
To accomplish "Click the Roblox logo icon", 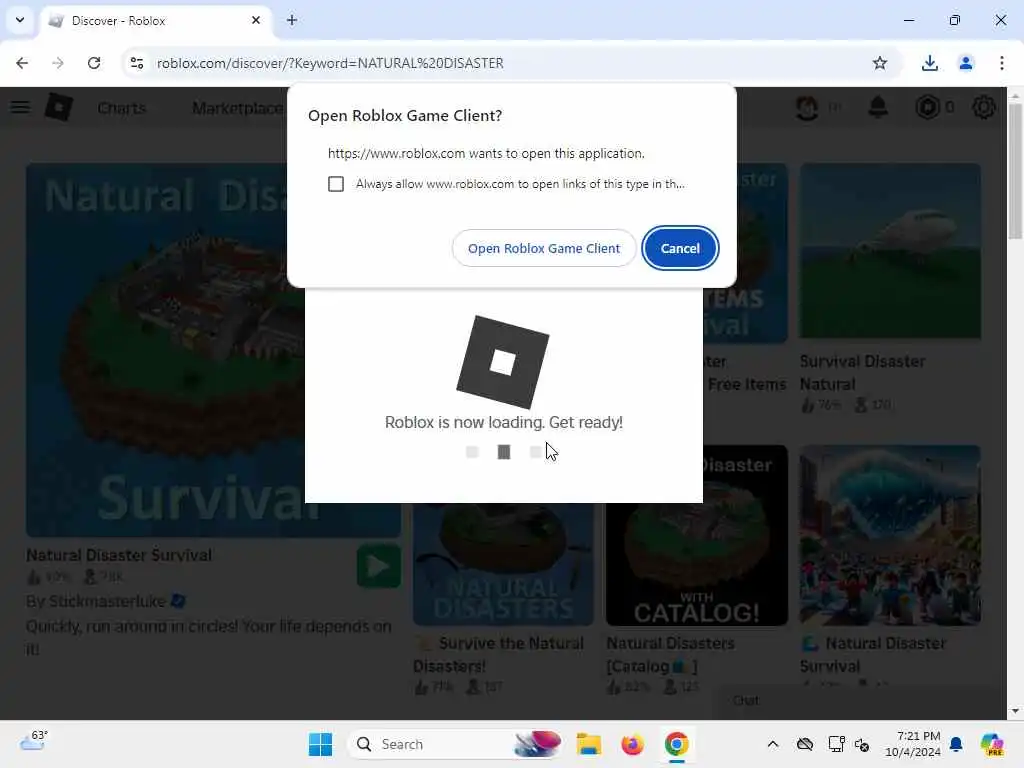I will [x=58, y=107].
